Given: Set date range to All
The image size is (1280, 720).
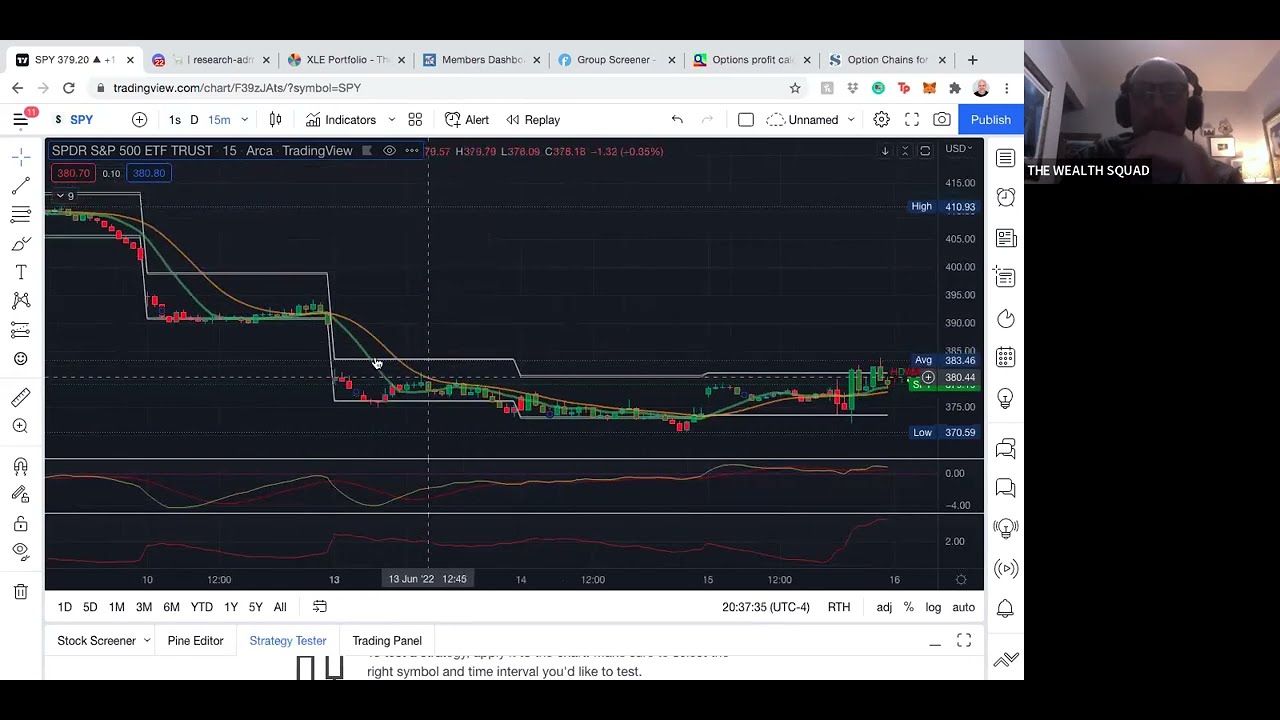Looking at the screenshot, I should pyautogui.click(x=280, y=607).
